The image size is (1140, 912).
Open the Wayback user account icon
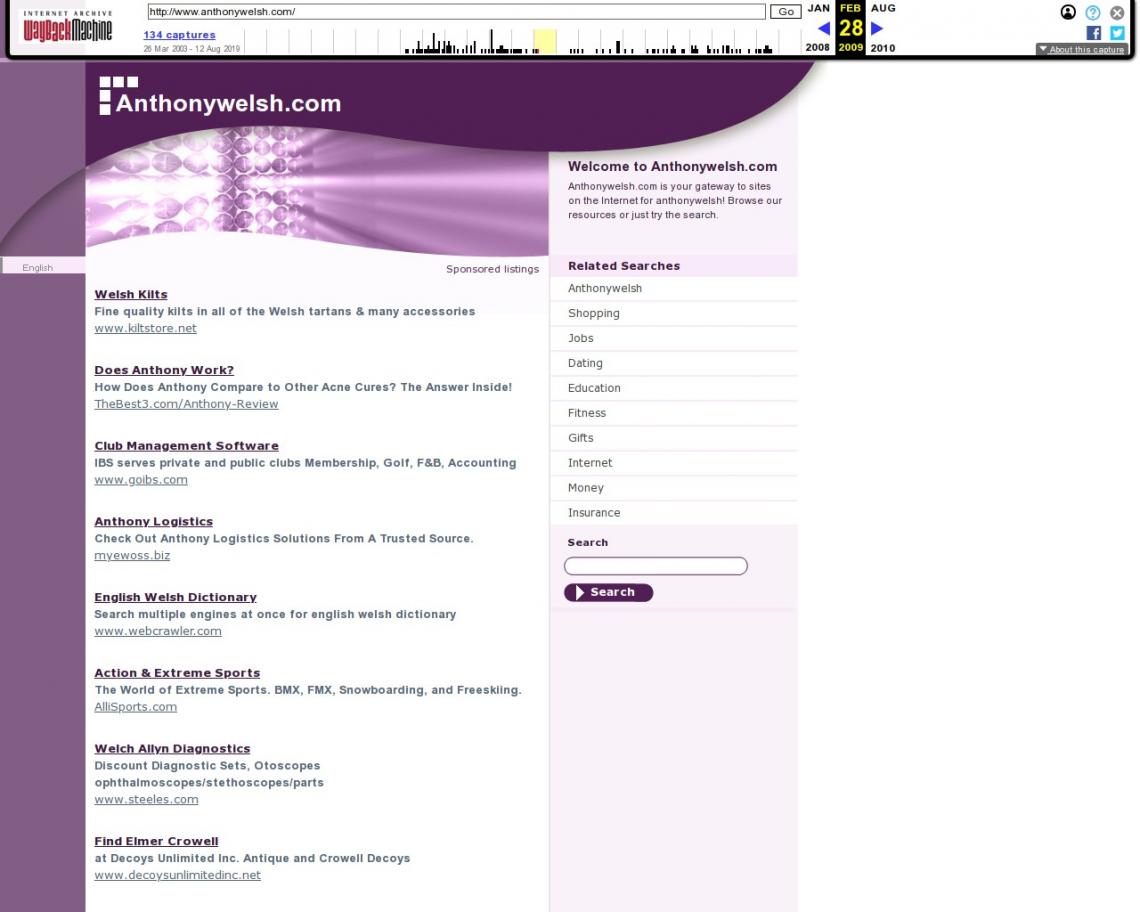point(1068,12)
